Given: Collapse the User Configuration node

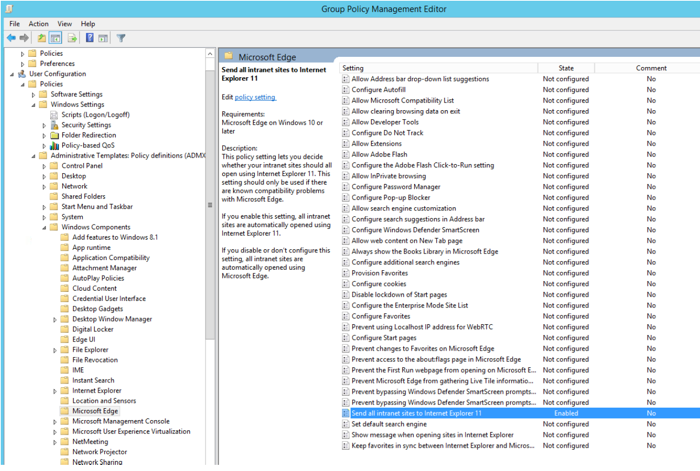Looking at the screenshot, I should (x=10, y=74).
